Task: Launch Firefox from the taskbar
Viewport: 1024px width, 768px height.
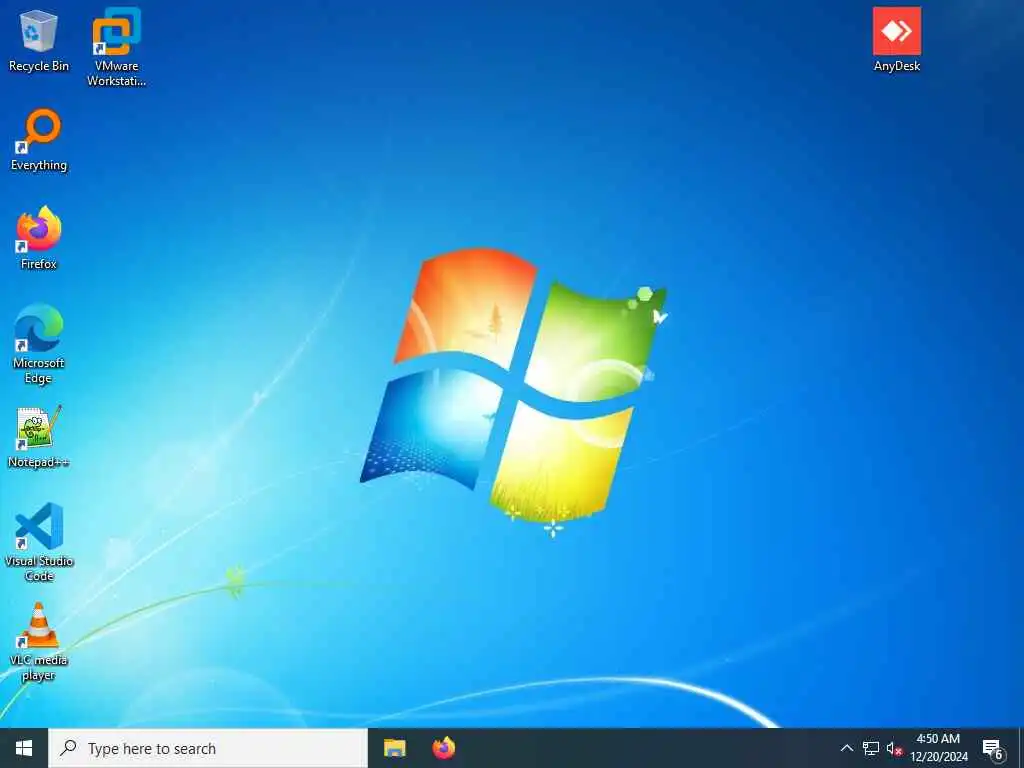Action: point(443,748)
